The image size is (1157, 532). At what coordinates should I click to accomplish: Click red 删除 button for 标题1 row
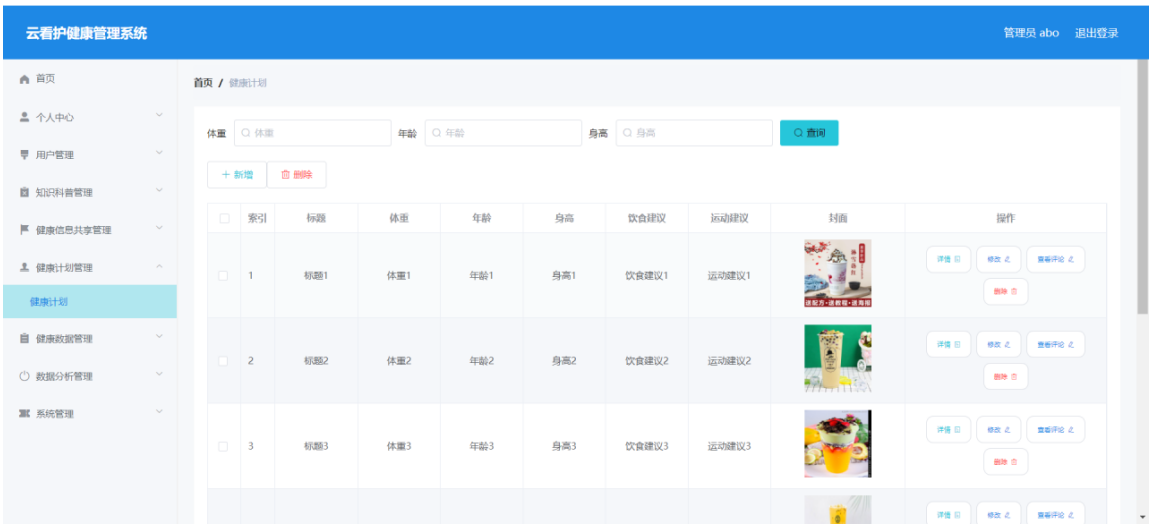[1005, 291]
